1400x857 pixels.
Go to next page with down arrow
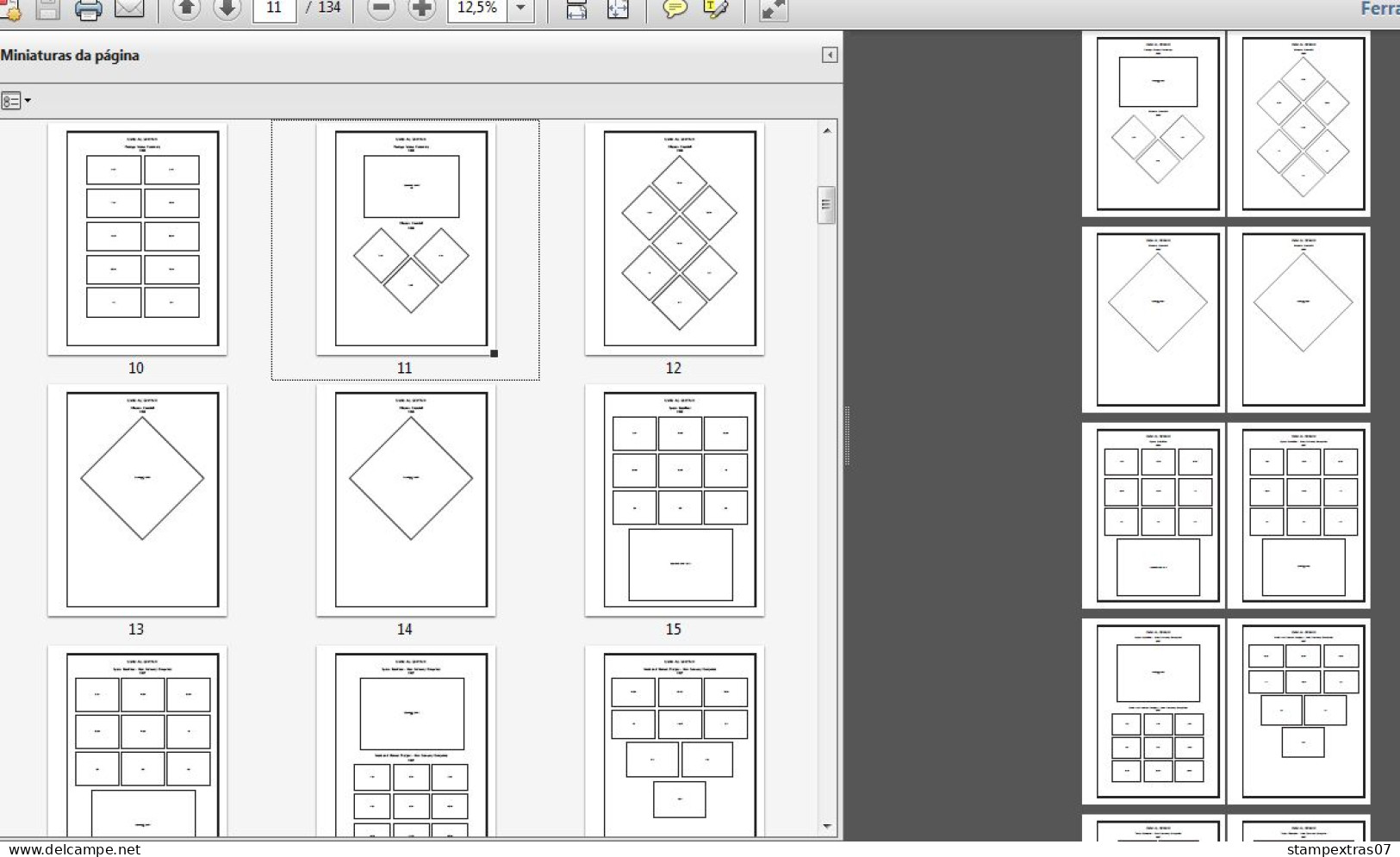point(227,9)
